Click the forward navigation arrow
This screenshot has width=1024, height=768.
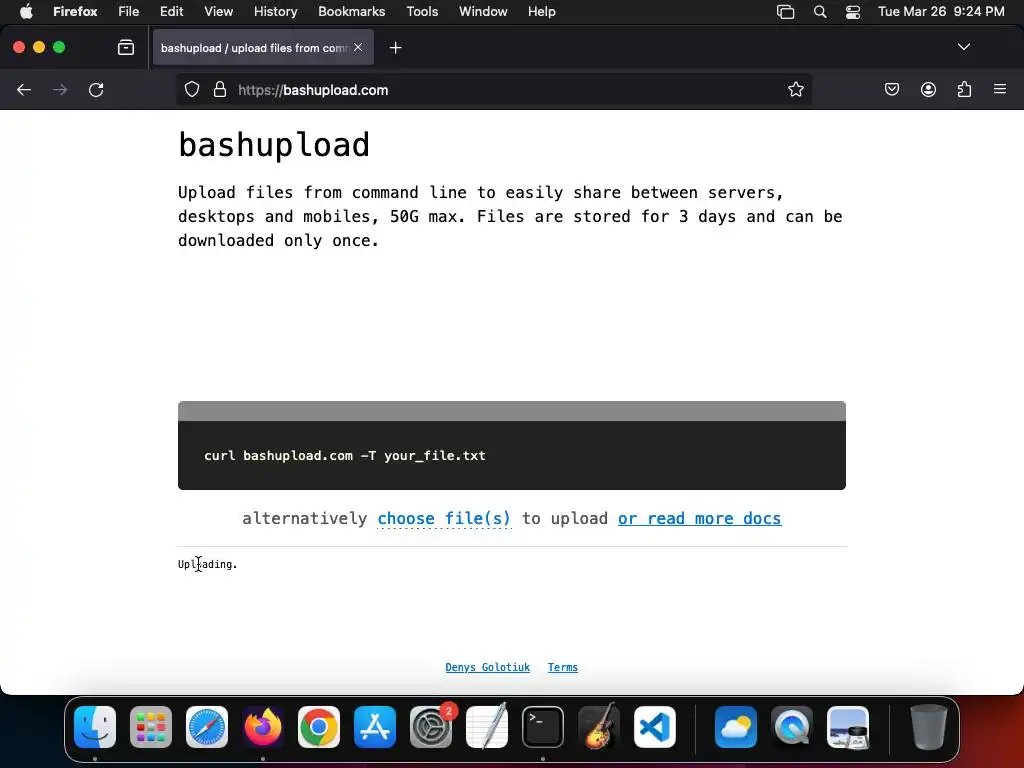tap(60, 90)
